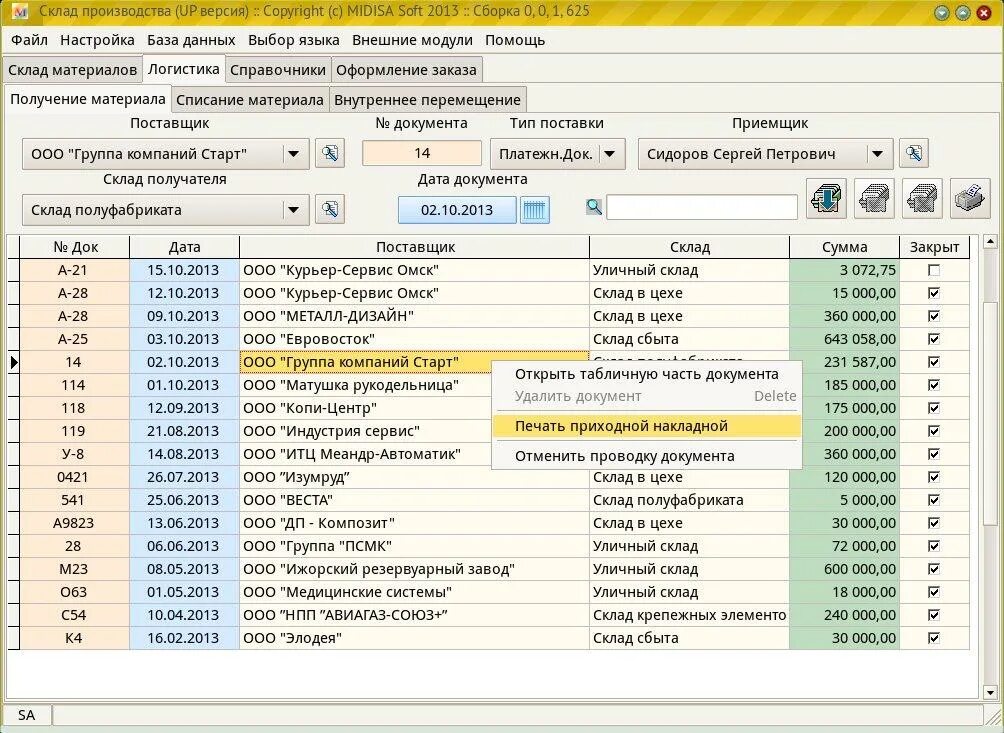Open the Помощь menu
Viewport: 1004px width, 733px height.
pyautogui.click(x=515, y=40)
